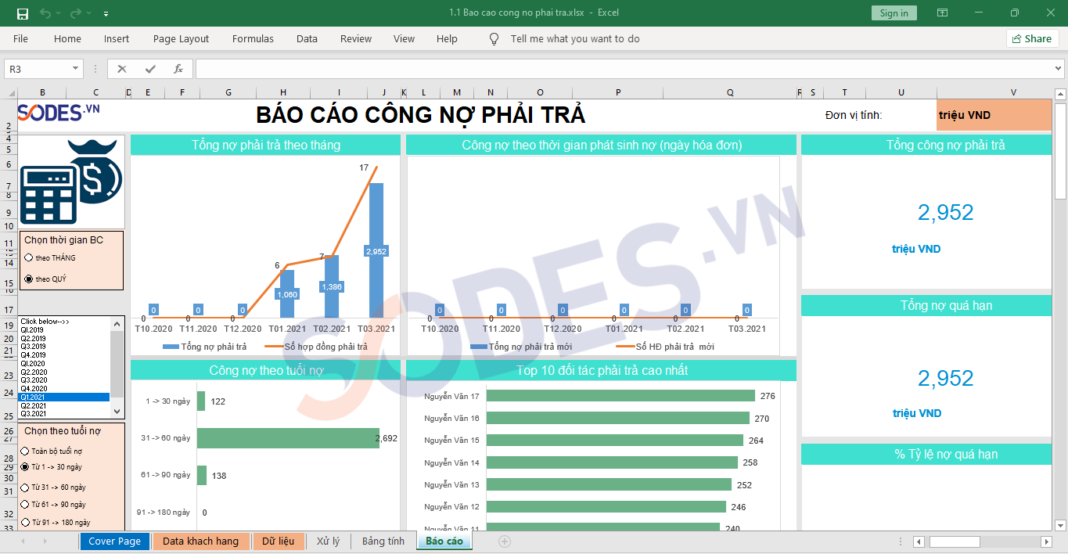Click the Cancel X formula icon

(x=122, y=69)
